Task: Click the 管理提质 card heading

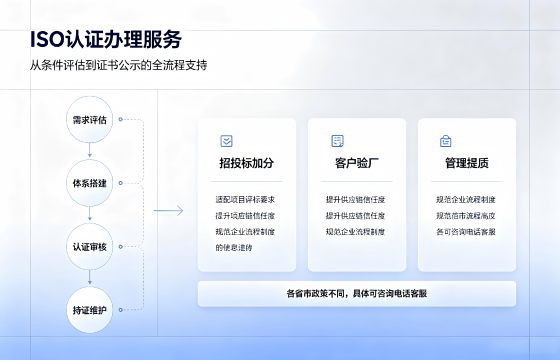Action: tap(467, 163)
